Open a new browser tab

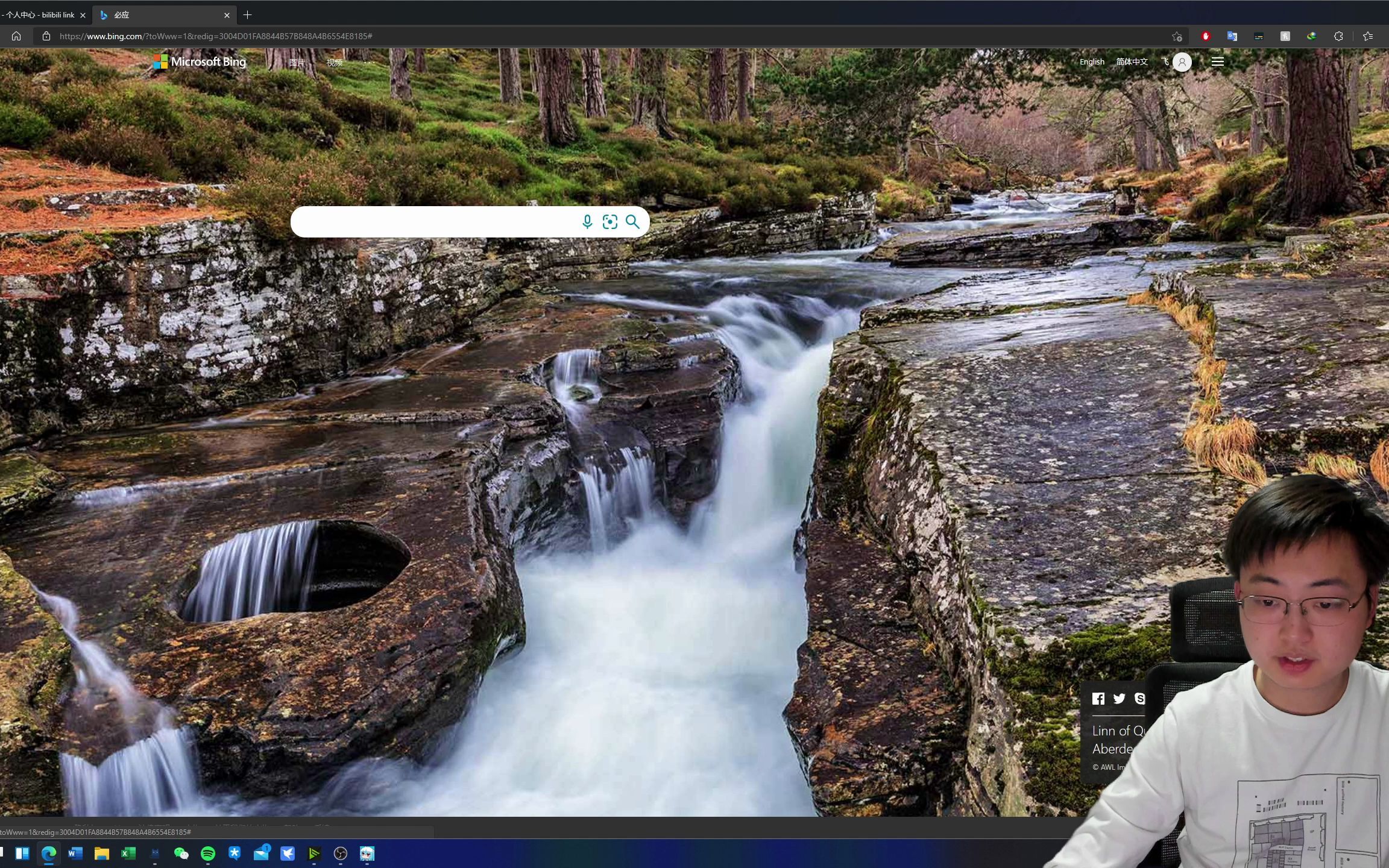click(247, 14)
